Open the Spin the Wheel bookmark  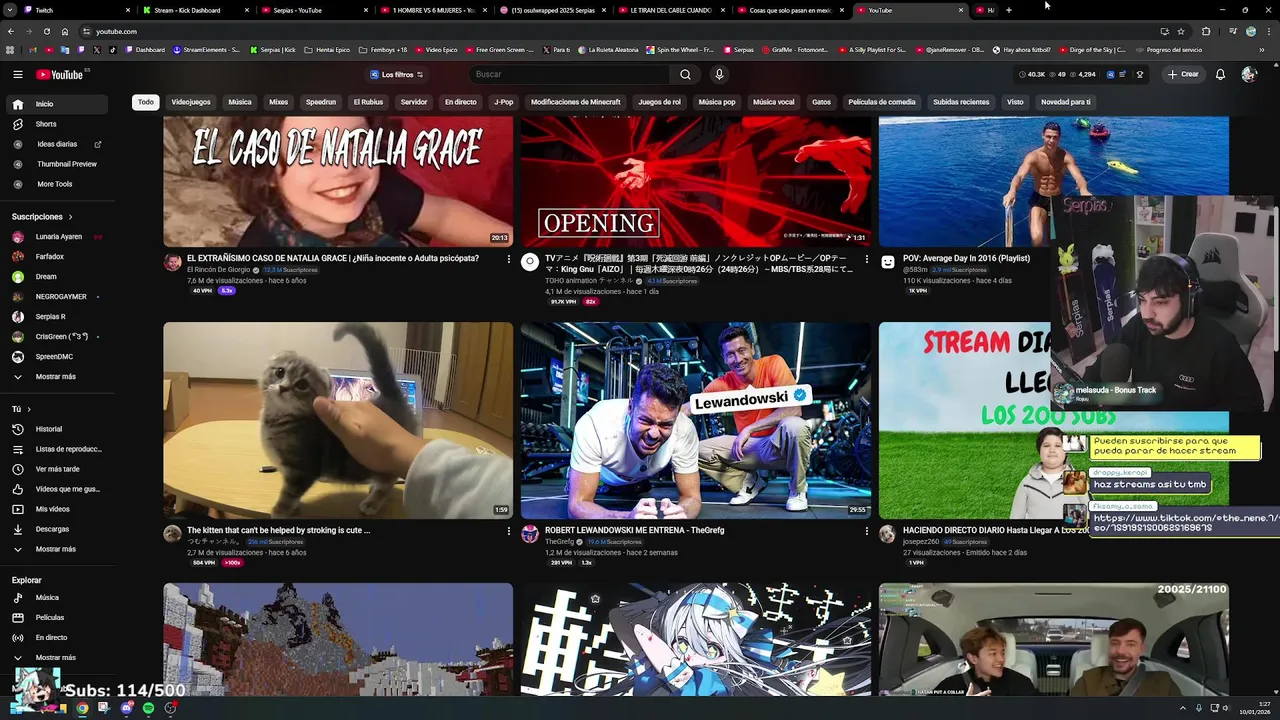tap(680, 49)
